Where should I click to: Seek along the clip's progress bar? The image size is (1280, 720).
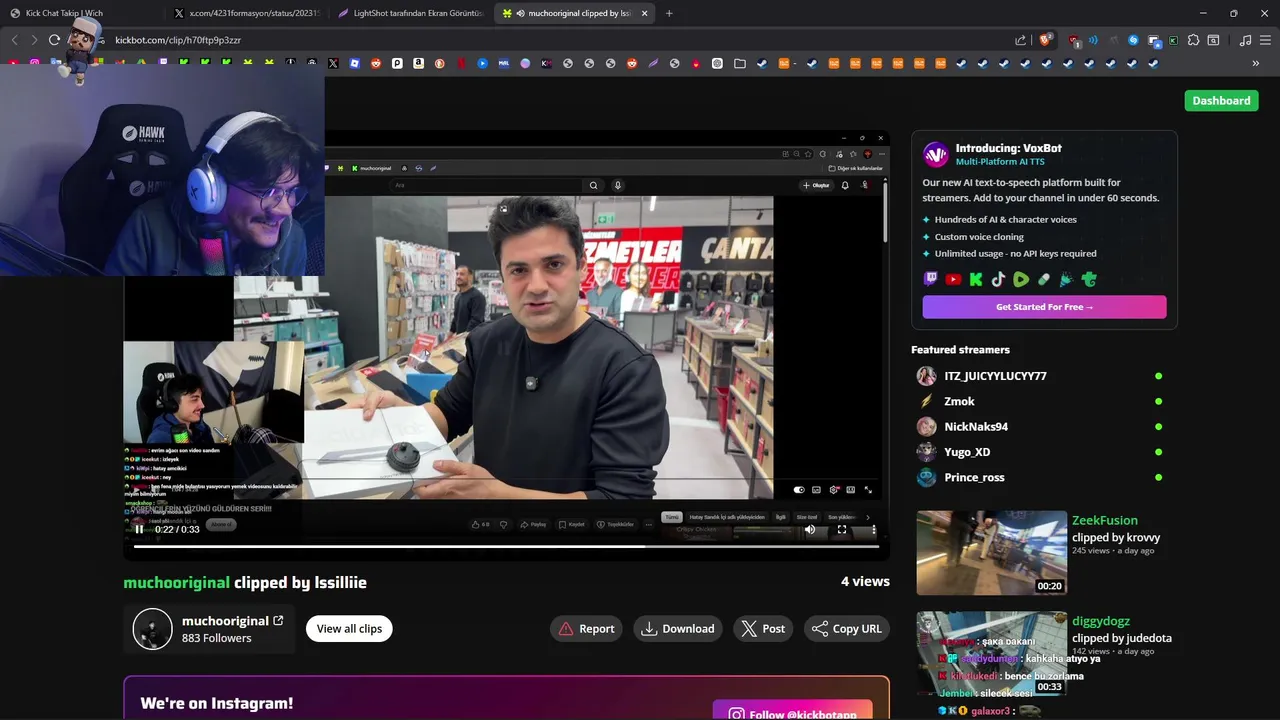point(506,546)
